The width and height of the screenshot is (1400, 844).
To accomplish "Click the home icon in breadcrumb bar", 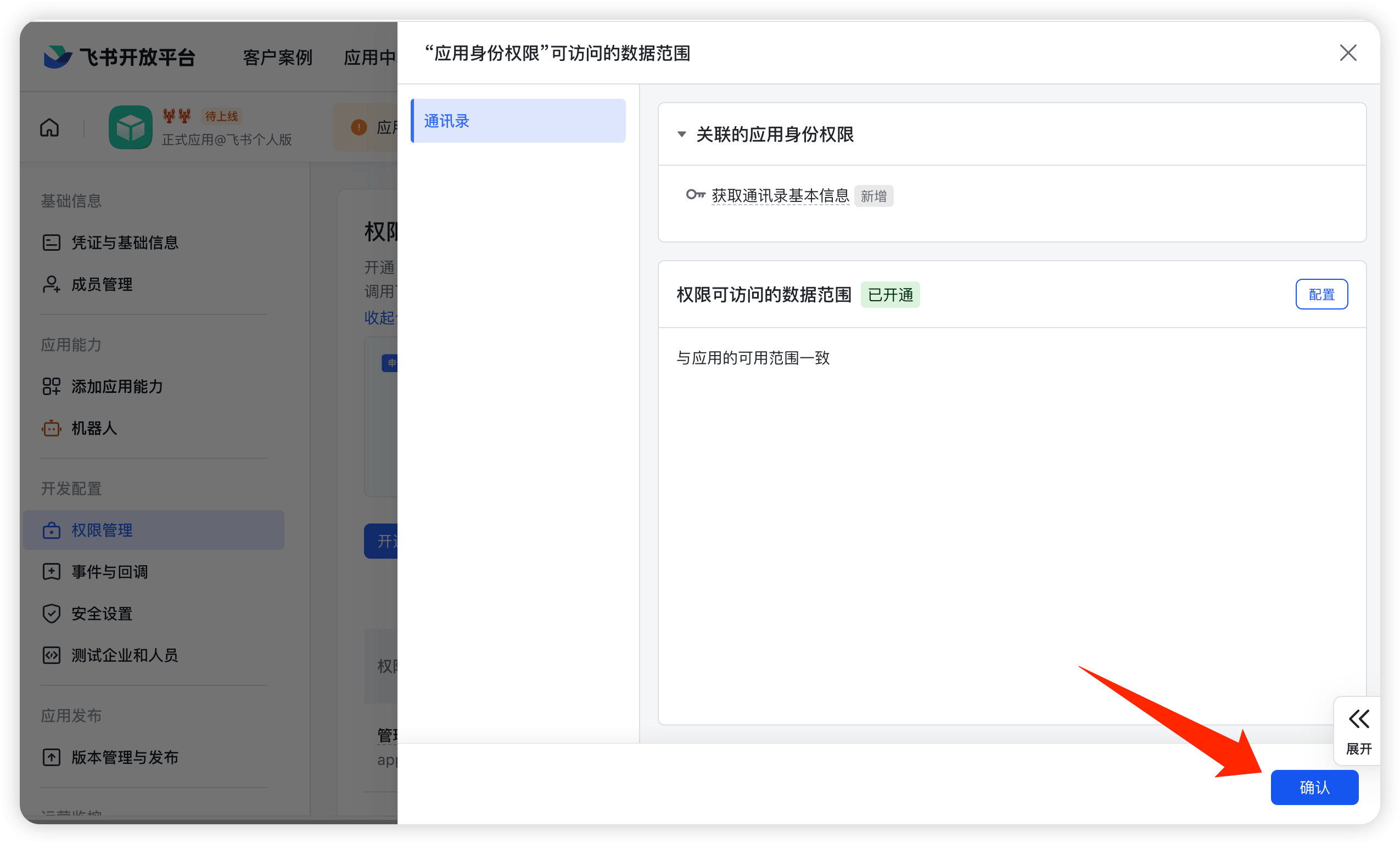I will pos(49,127).
